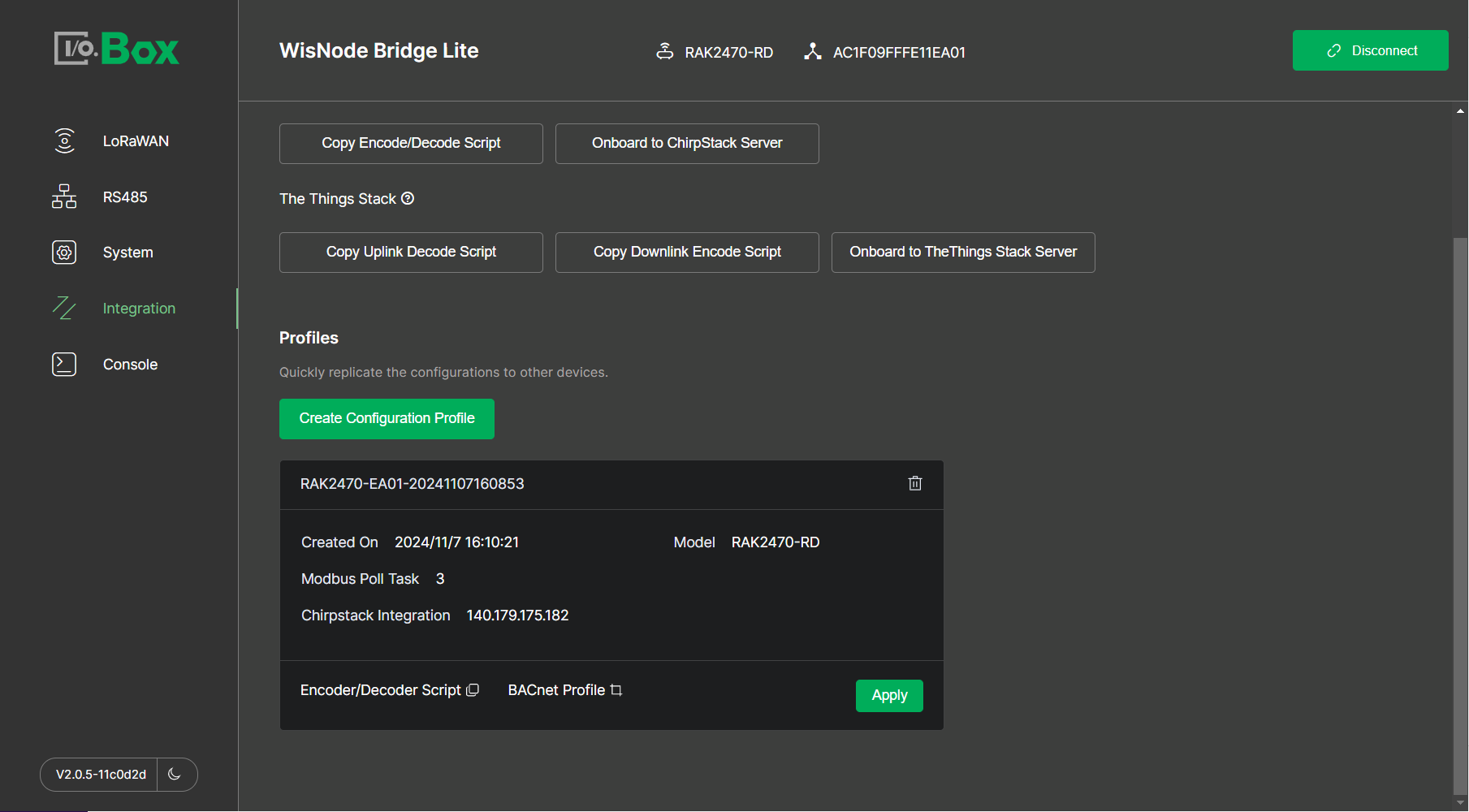Click the Disconnect button
The height and width of the screenshot is (812, 1469).
pos(1370,50)
